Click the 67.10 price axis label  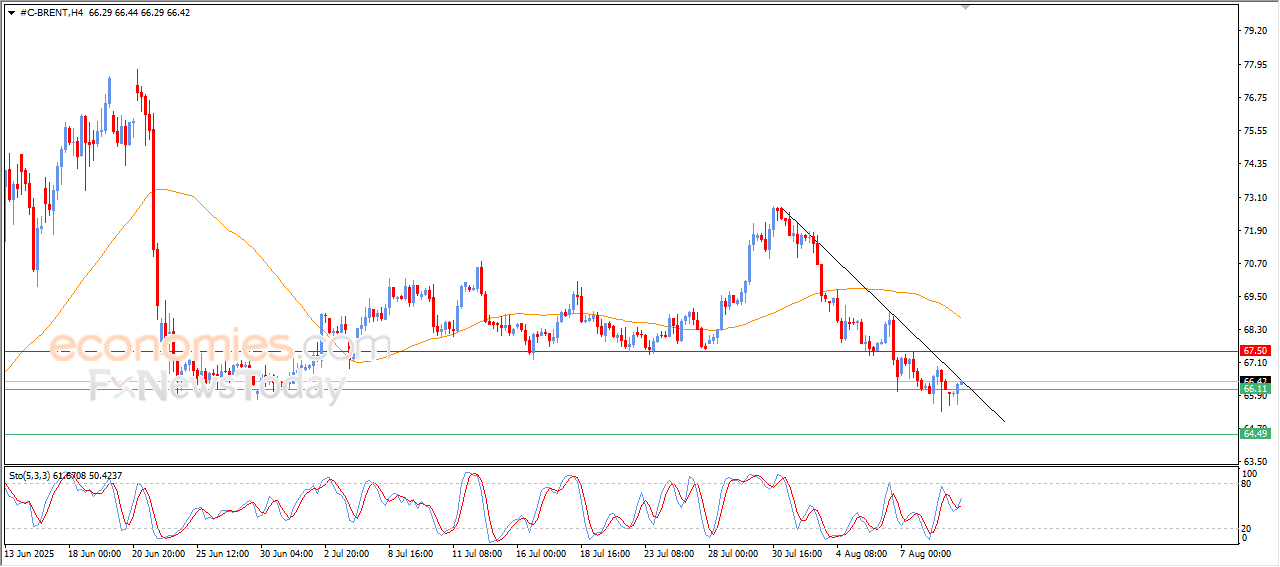pos(1255,364)
